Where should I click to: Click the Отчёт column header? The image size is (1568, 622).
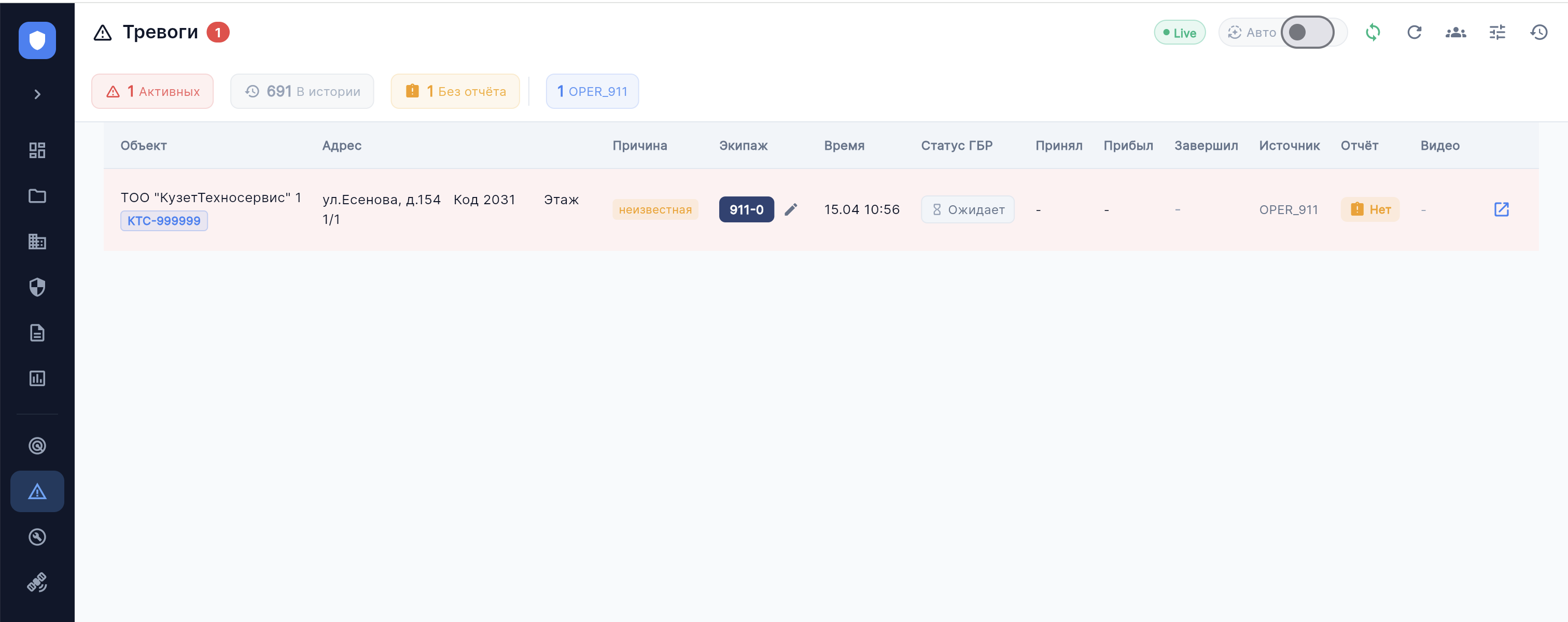pos(1359,146)
